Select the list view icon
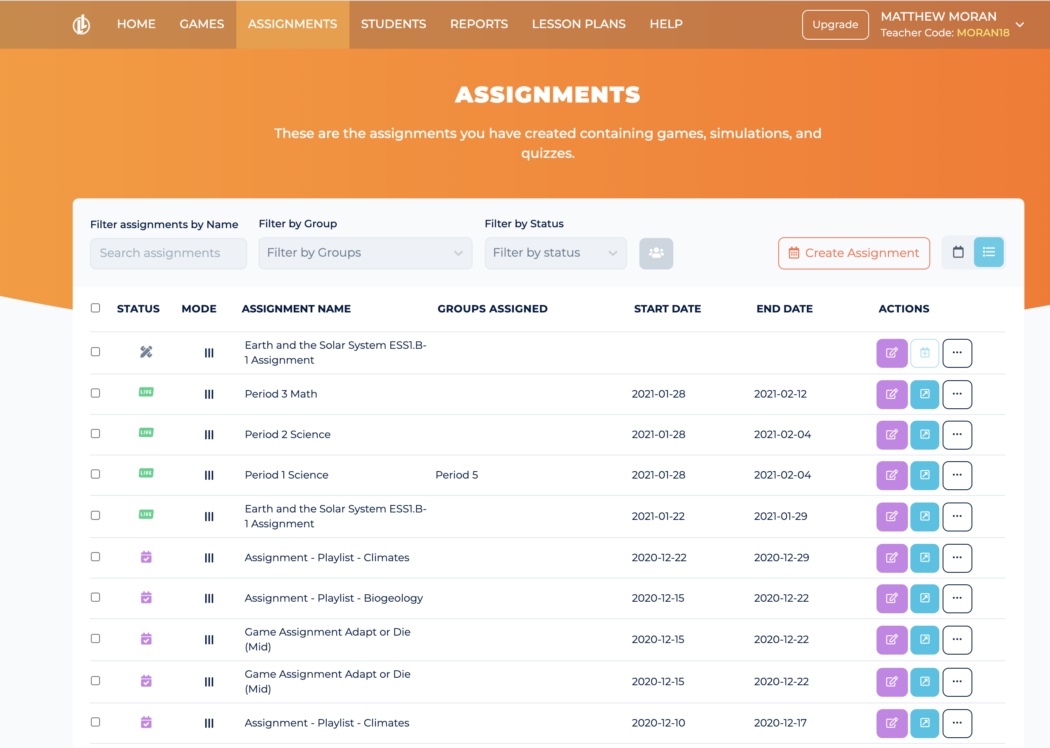 pos(989,252)
